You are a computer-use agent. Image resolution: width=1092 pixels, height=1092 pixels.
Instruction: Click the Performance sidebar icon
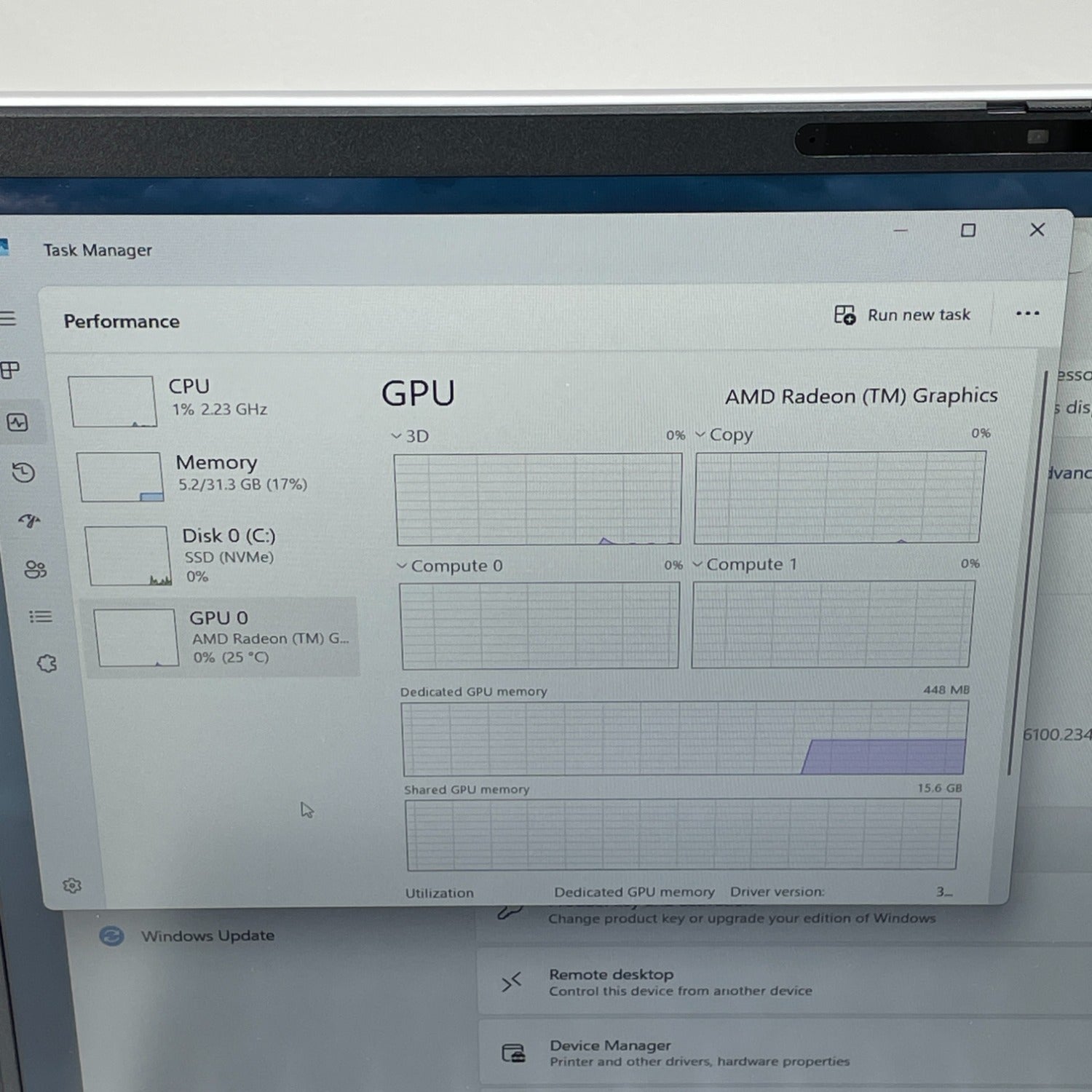[x=17, y=422]
